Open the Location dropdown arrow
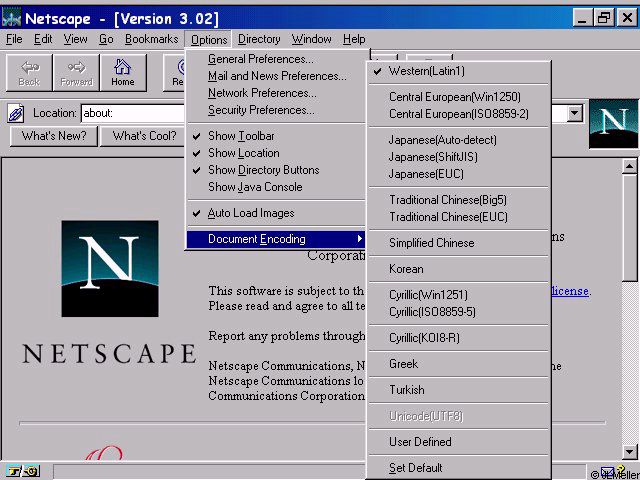 575,113
